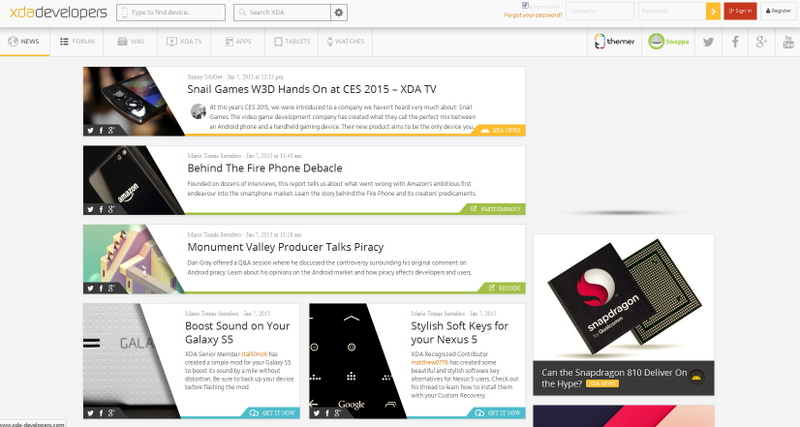Click the Password input field

click(x=672, y=11)
